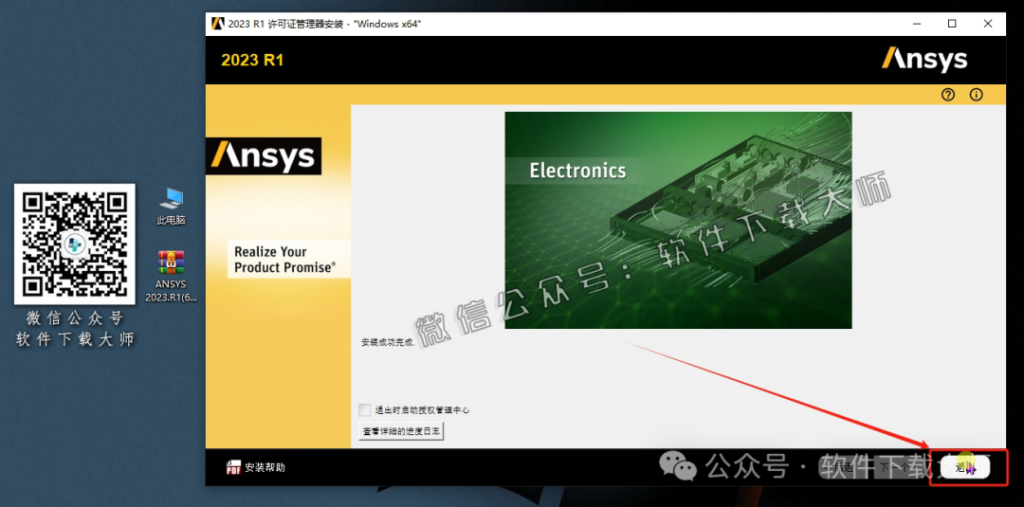This screenshot has width=1024, height=507.
Task: Click the Ansys logo in the black header
Action: 924,59
